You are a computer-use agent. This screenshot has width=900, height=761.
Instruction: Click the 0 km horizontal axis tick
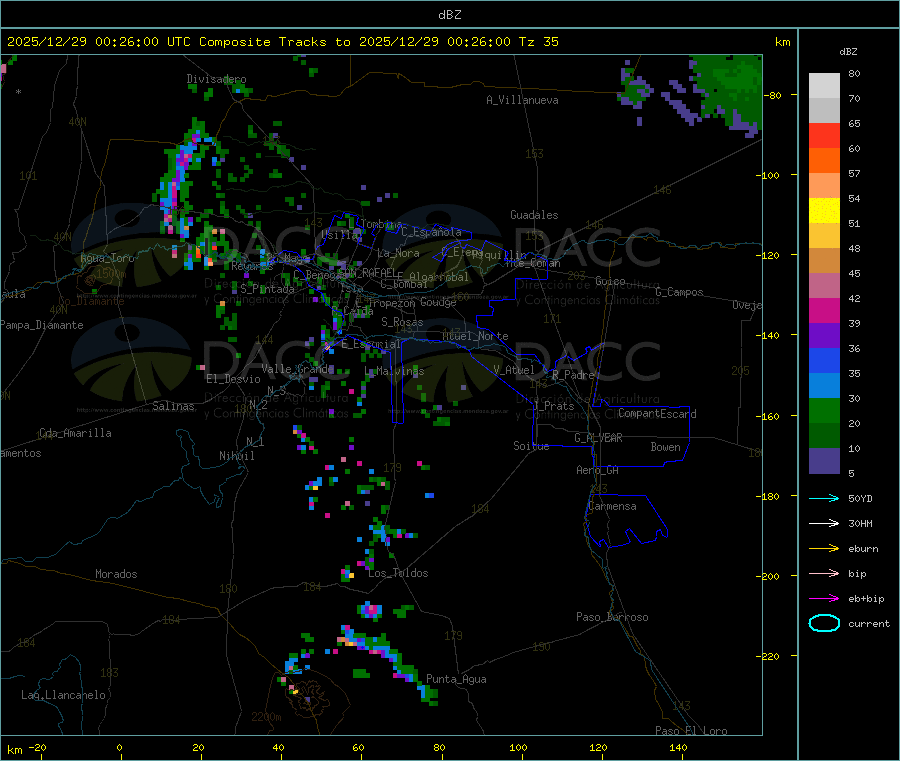[x=119, y=747]
